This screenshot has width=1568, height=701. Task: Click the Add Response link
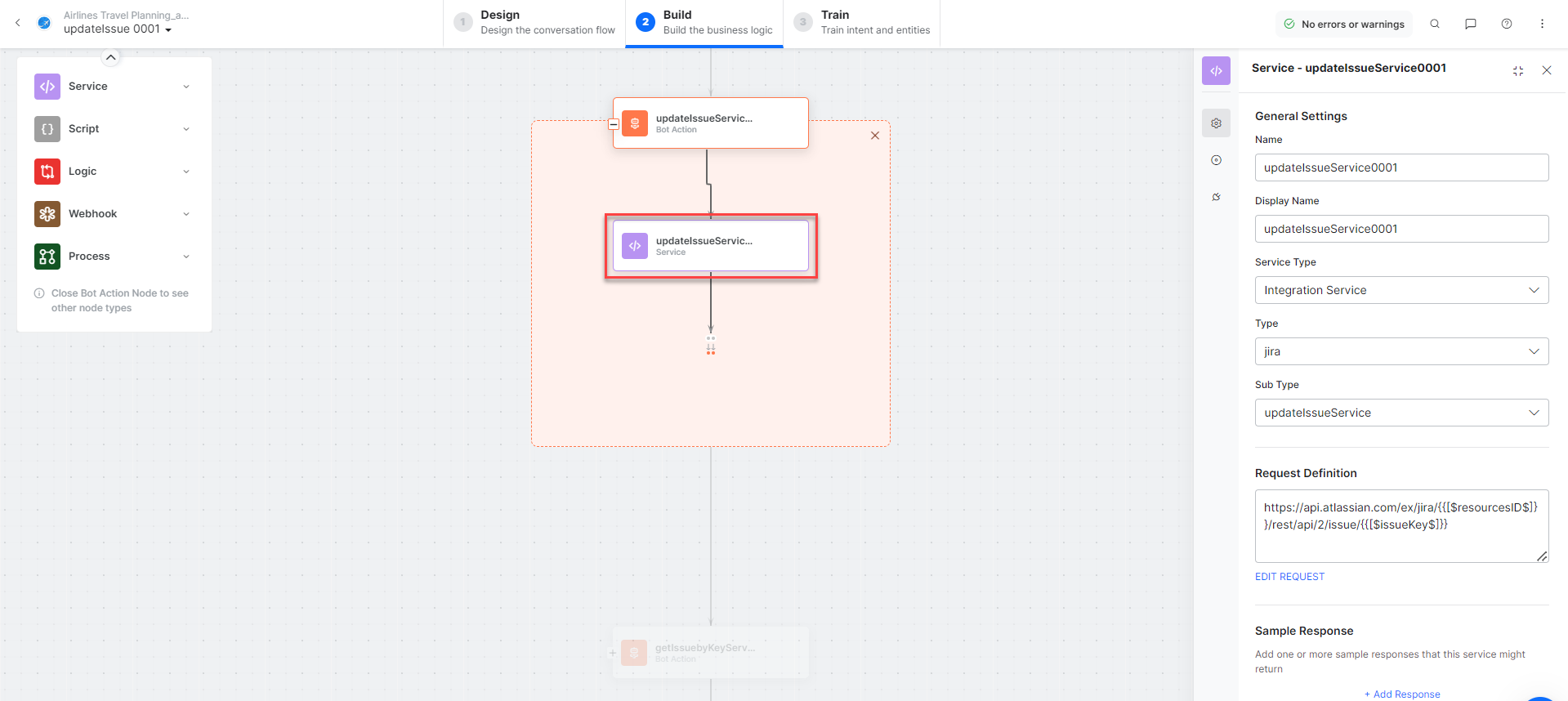[x=1402, y=694]
